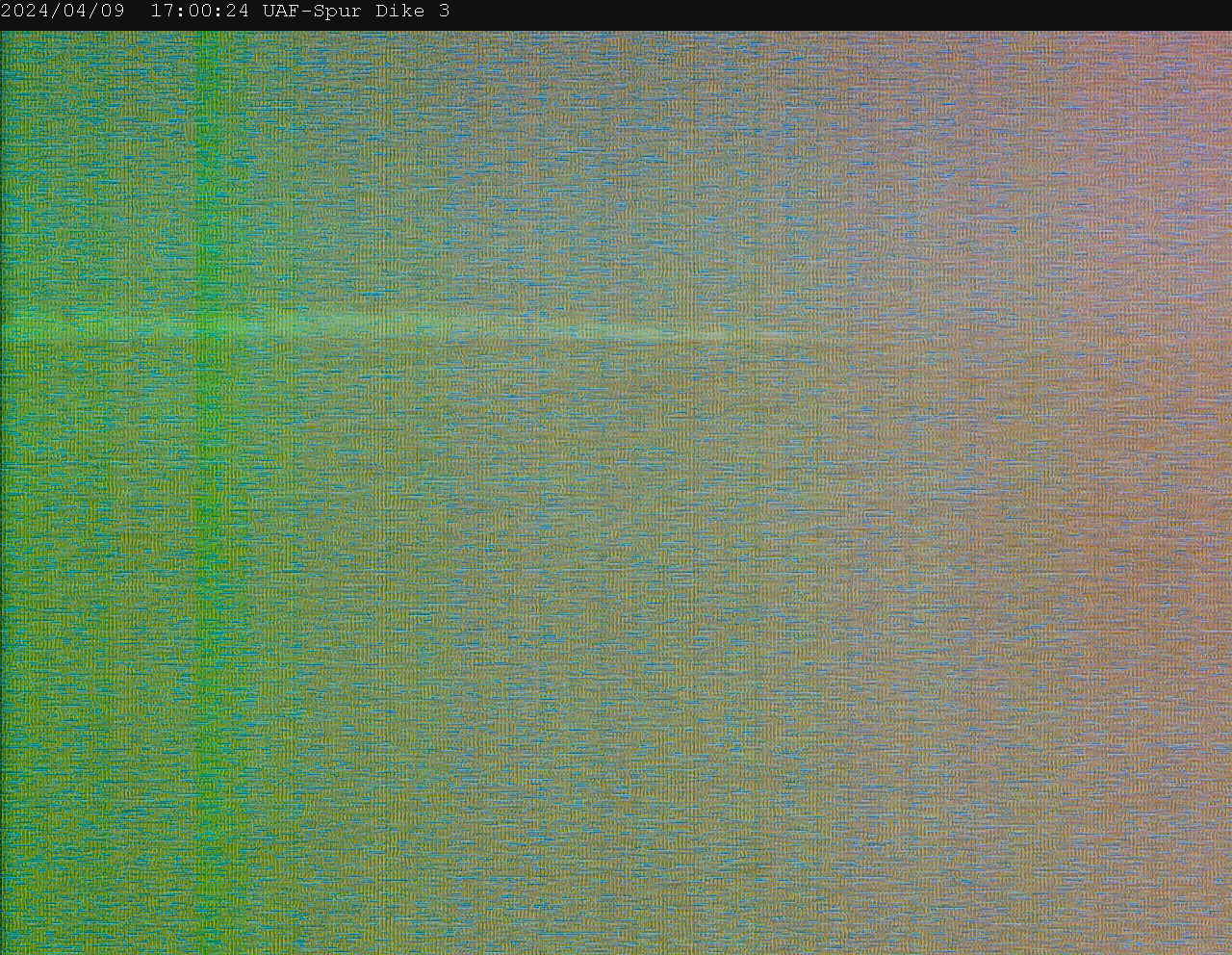Image resolution: width=1232 pixels, height=955 pixels.
Task: Click the date text 2024/04/09
Action: point(63,12)
